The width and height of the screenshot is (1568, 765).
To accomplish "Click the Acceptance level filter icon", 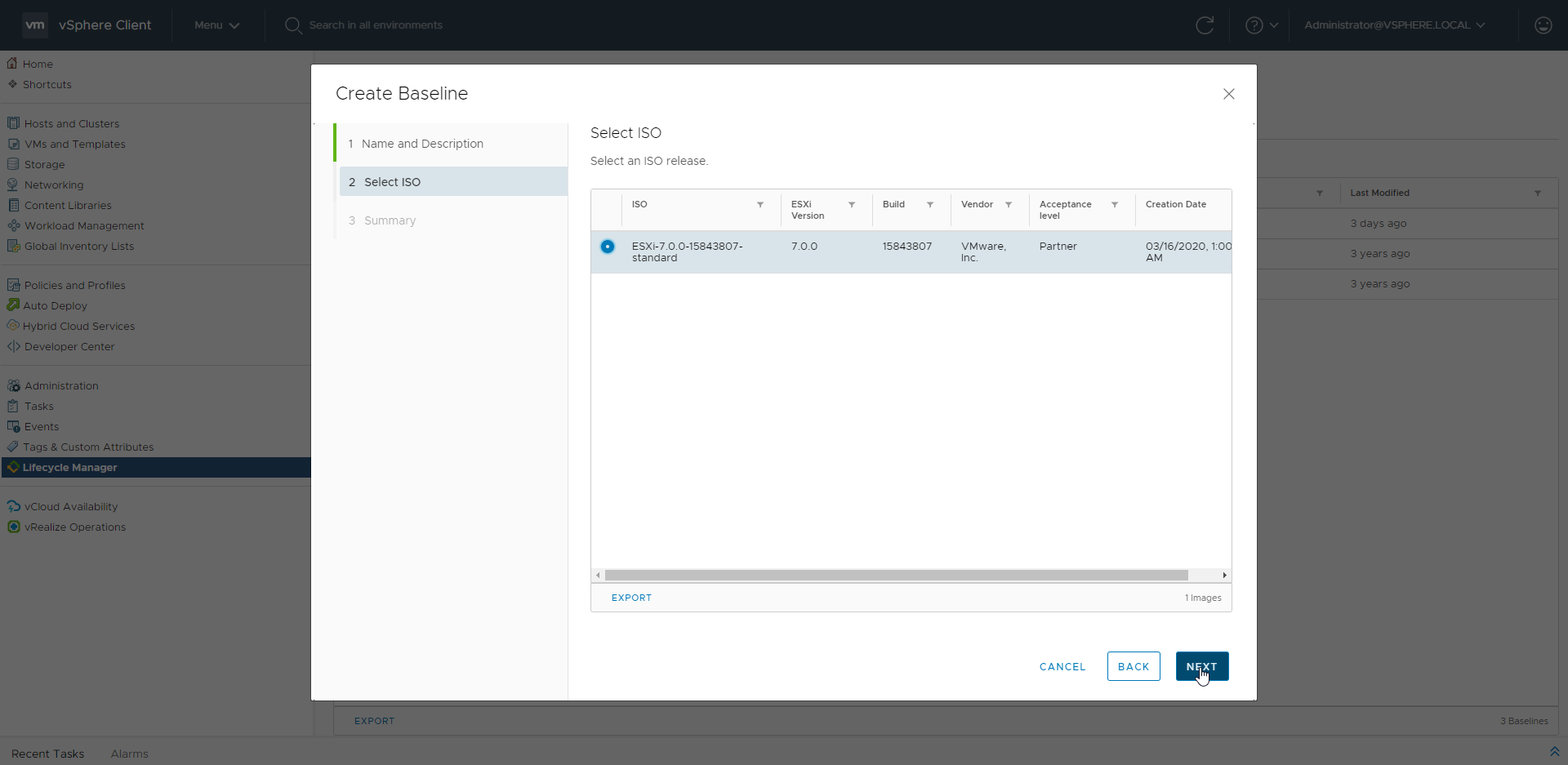I will click(1114, 205).
